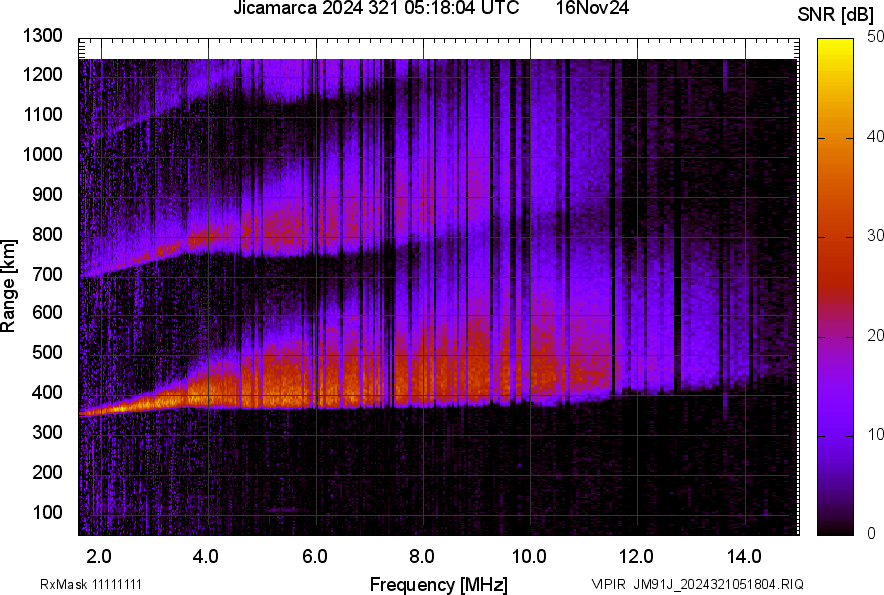Click the frequency tick label '10.0'
Screen dimensions: 884x595
[x=529, y=556]
